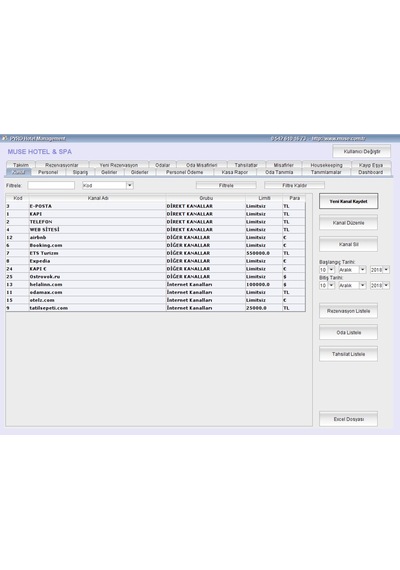Click the Rezervasyon Listele button
The height and width of the screenshot is (570, 400).
(348, 311)
